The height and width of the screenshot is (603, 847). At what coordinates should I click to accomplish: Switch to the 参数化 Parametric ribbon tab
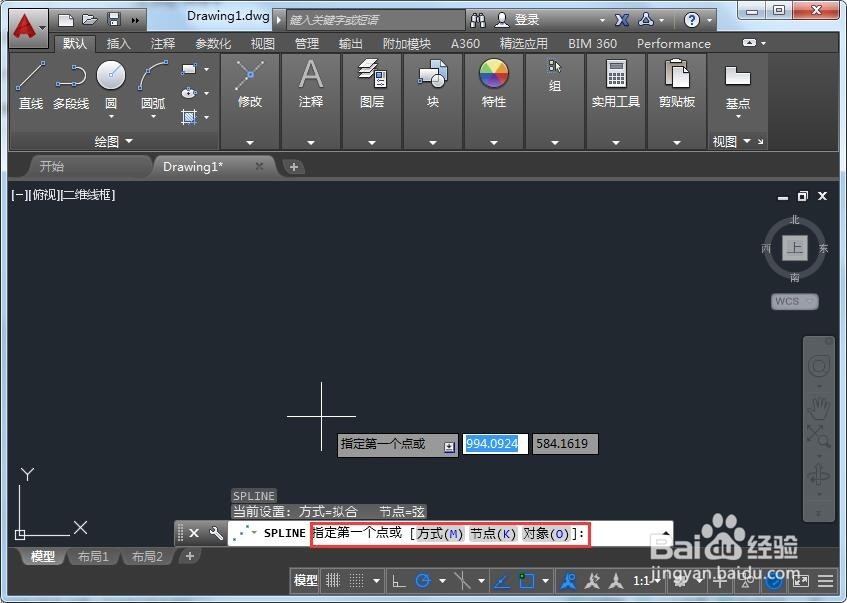tap(213, 44)
